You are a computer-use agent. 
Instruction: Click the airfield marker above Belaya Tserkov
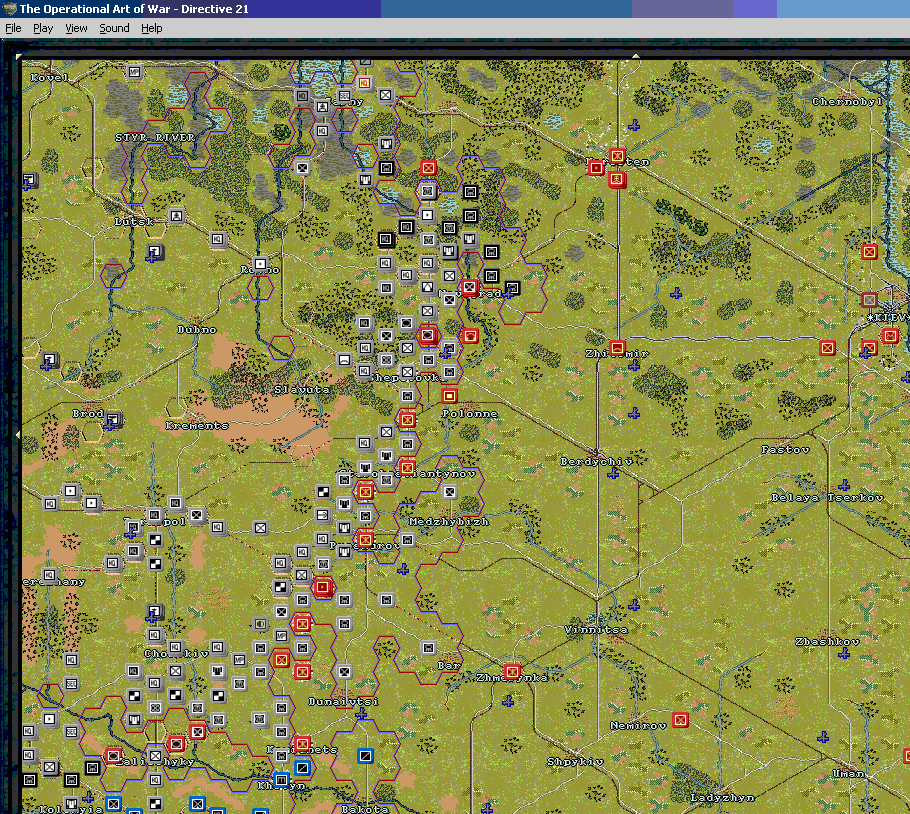844,485
